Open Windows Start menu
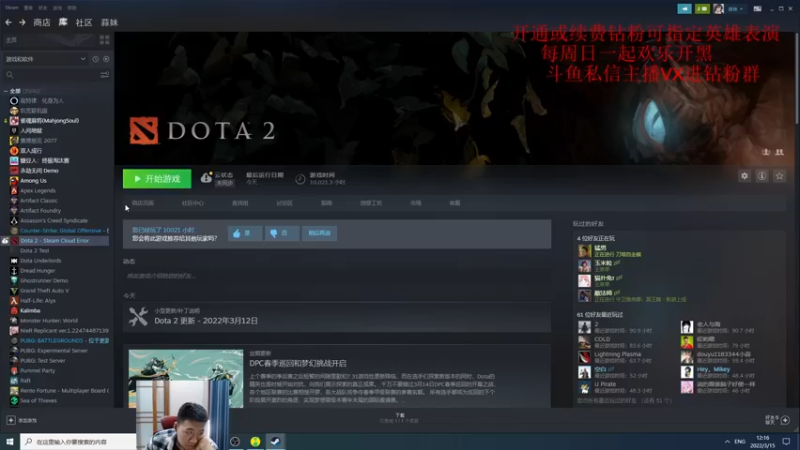Viewport: 800px width, 450px height. coord(10,441)
